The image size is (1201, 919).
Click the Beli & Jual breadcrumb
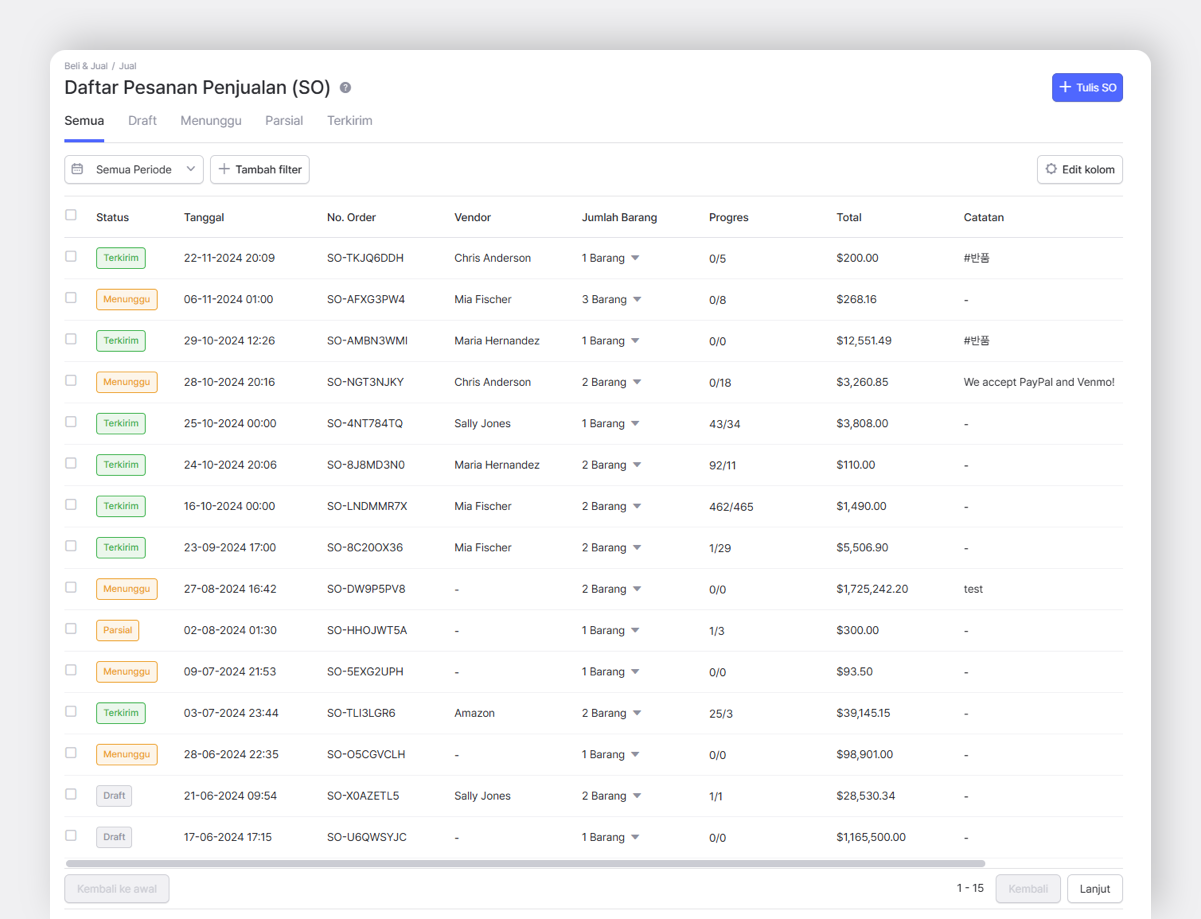pyautogui.click(x=86, y=66)
